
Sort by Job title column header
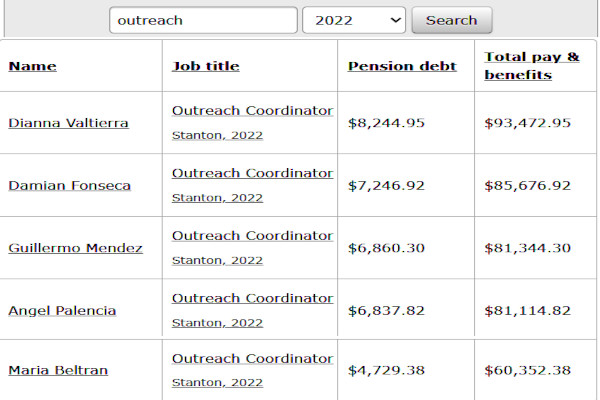coord(205,66)
